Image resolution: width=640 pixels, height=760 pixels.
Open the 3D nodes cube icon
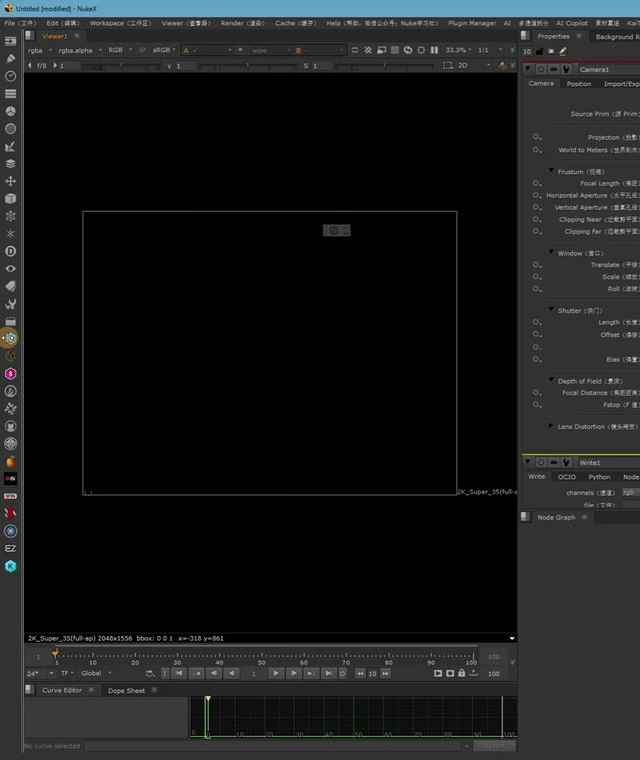(10, 199)
